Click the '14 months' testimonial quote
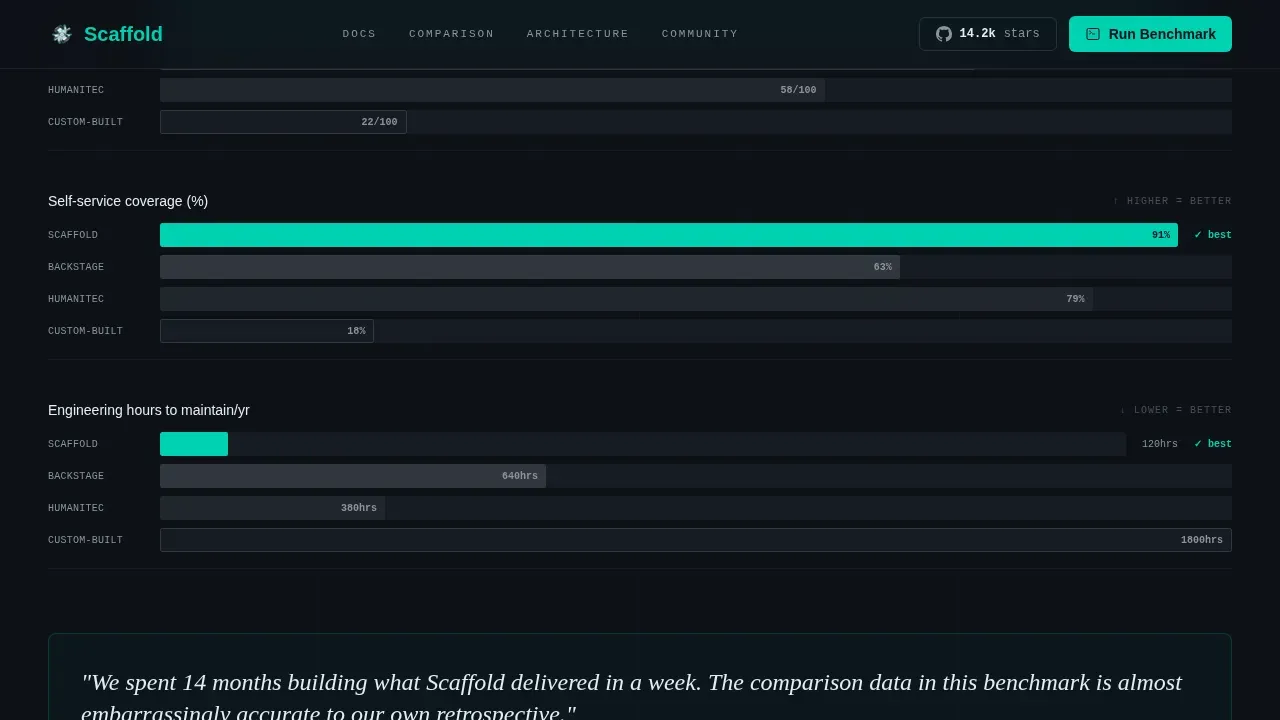The image size is (1280, 720). [x=631, y=697]
